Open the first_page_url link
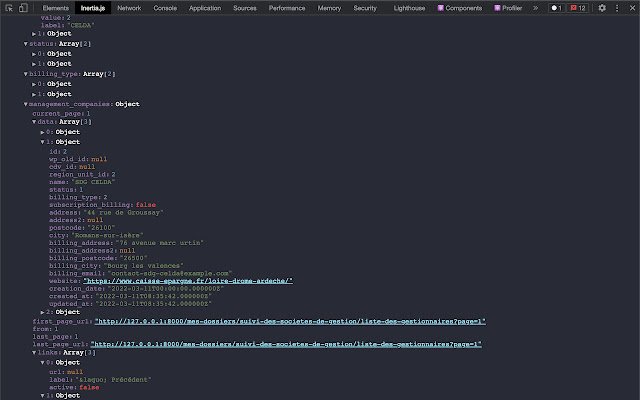Viewport: 640px width, 400px height. 290,322
